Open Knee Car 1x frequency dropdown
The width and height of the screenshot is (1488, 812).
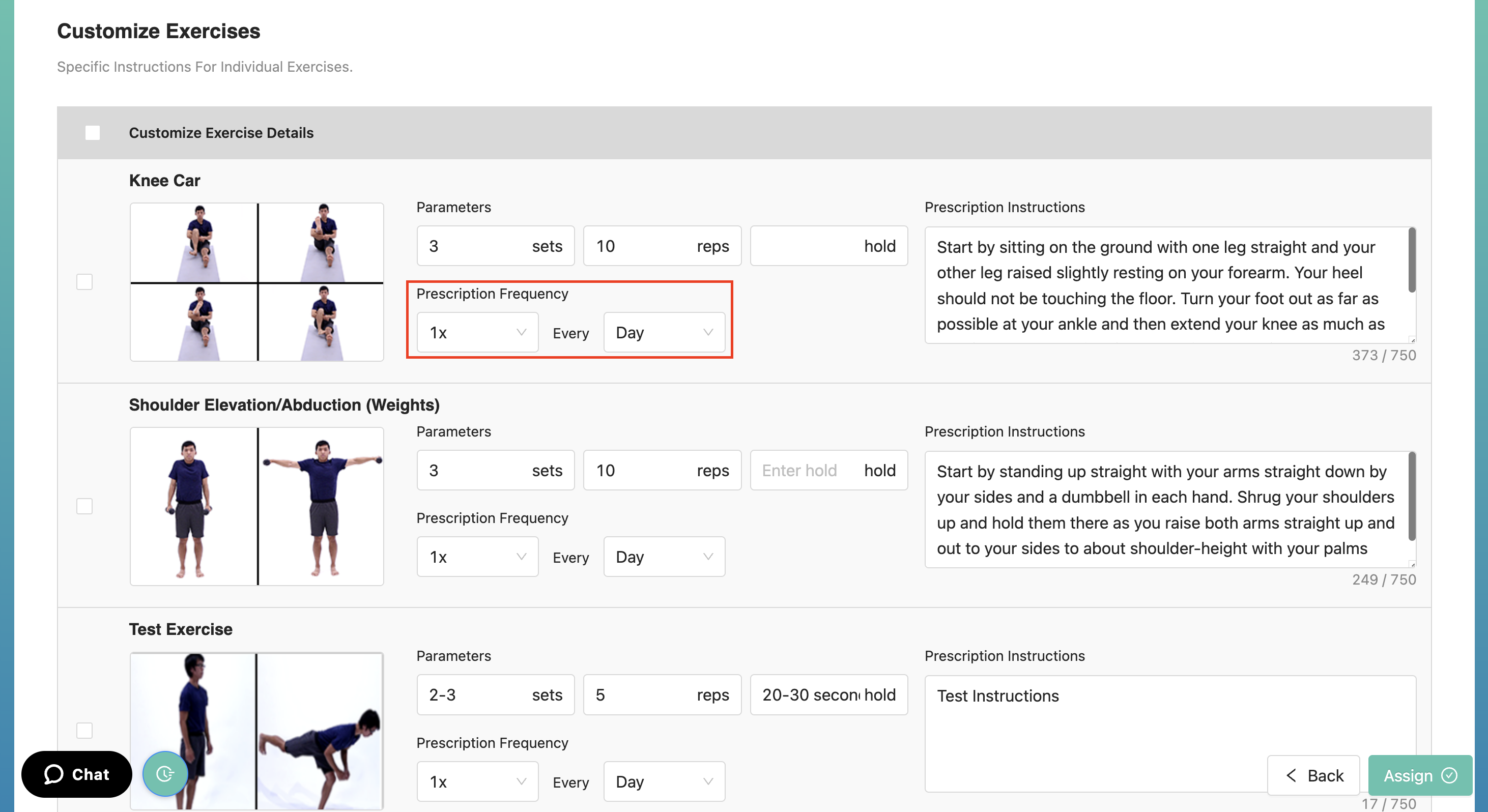[x=477, y=333]
